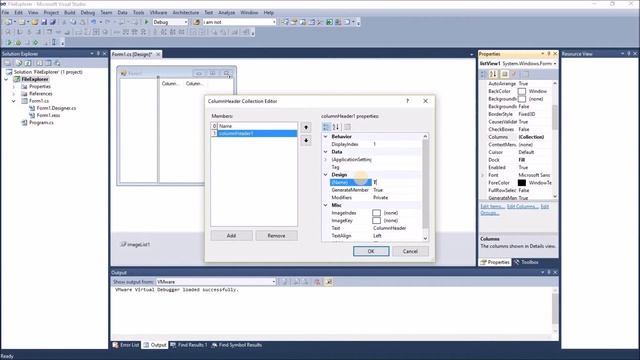Expand (ApplicationSettings) in the Collection Editor
This screenshot has height=360, width=640.
(x=326, y=160)
